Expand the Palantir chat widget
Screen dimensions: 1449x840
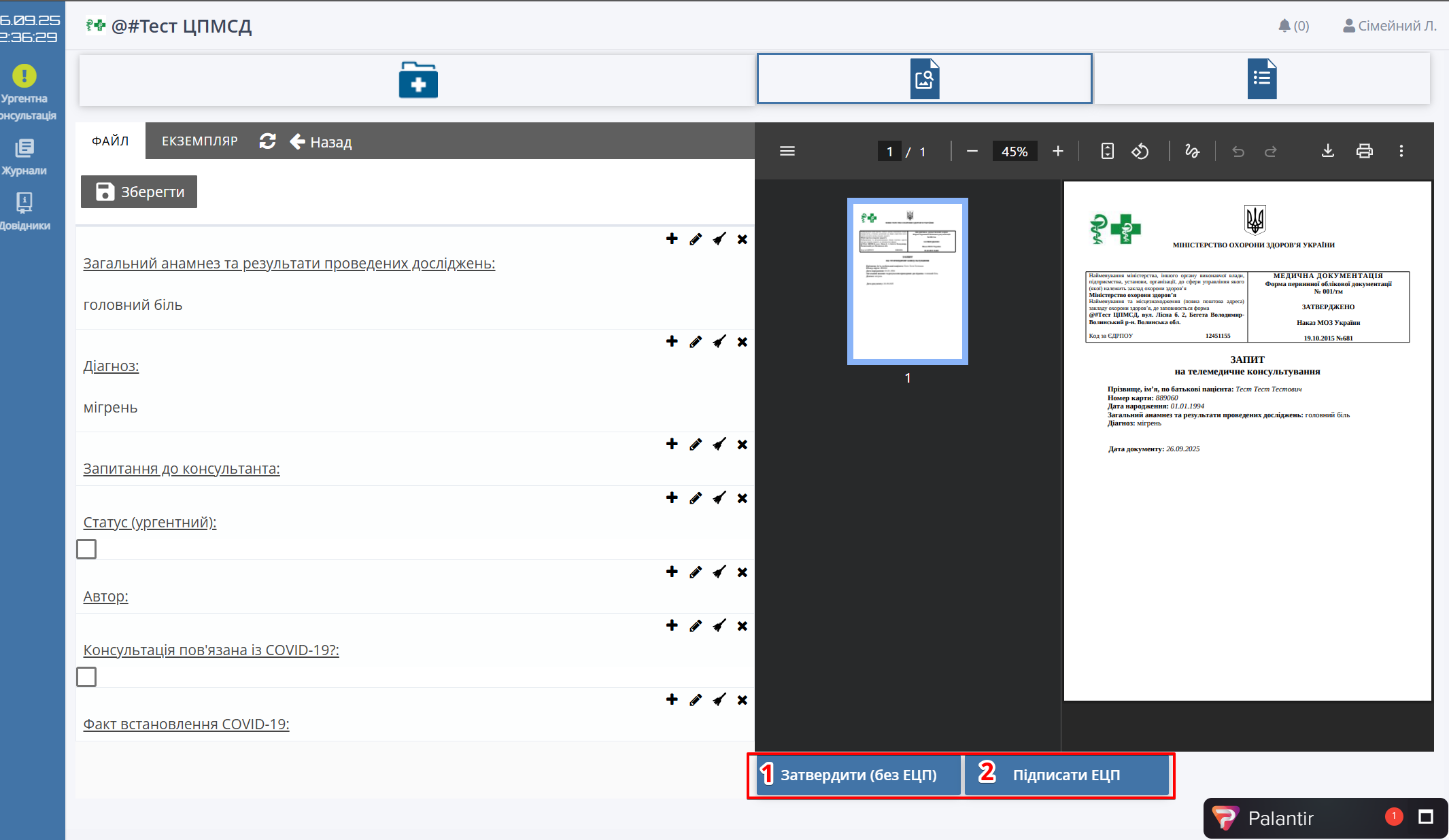point(1425,817)
